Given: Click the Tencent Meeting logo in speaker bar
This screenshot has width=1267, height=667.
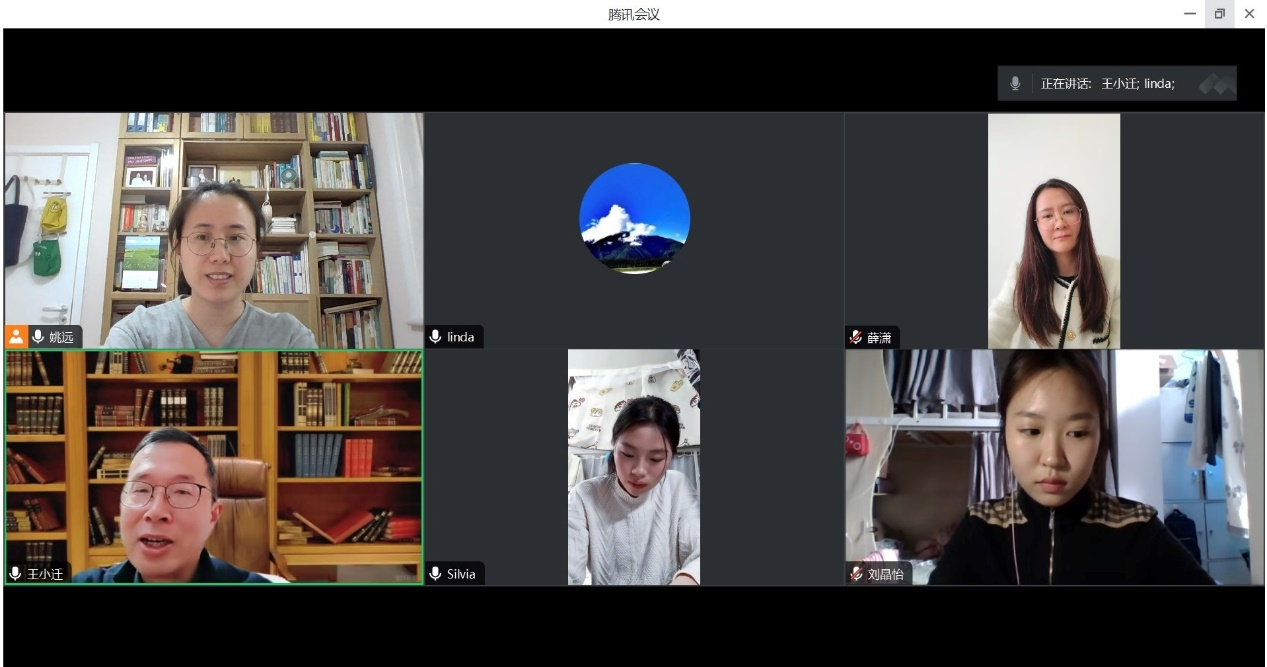Looking at the screenshot, I should pos(1217,84).
